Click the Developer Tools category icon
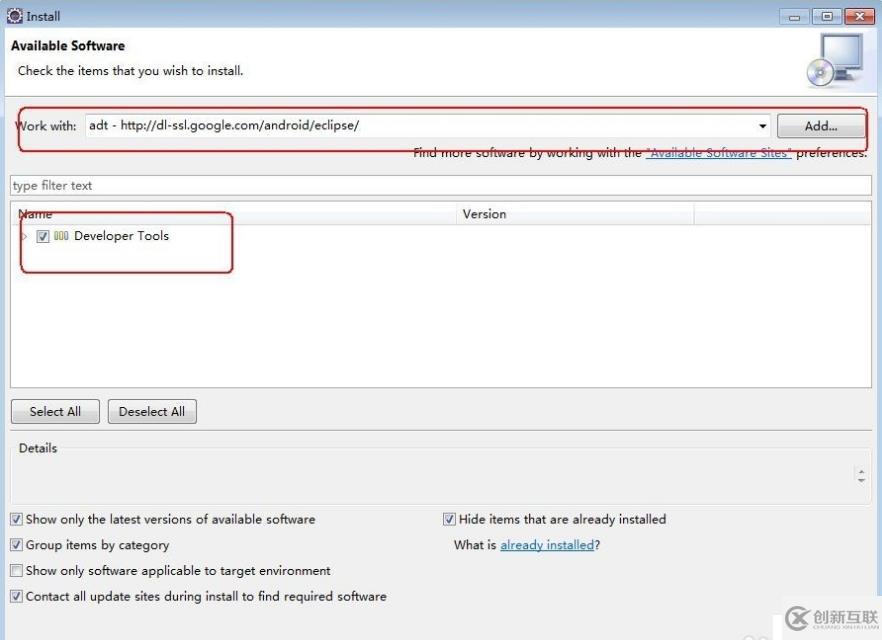Image resolution: width=882 pixels, height=640 pixels. click(61, 236)
